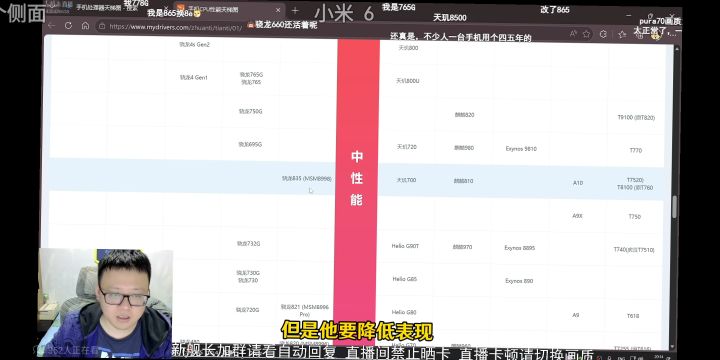The height and width of the screenshot is (360, 720).
Task: Click the streamer webcam thumbnail
Action: [105, 303]
